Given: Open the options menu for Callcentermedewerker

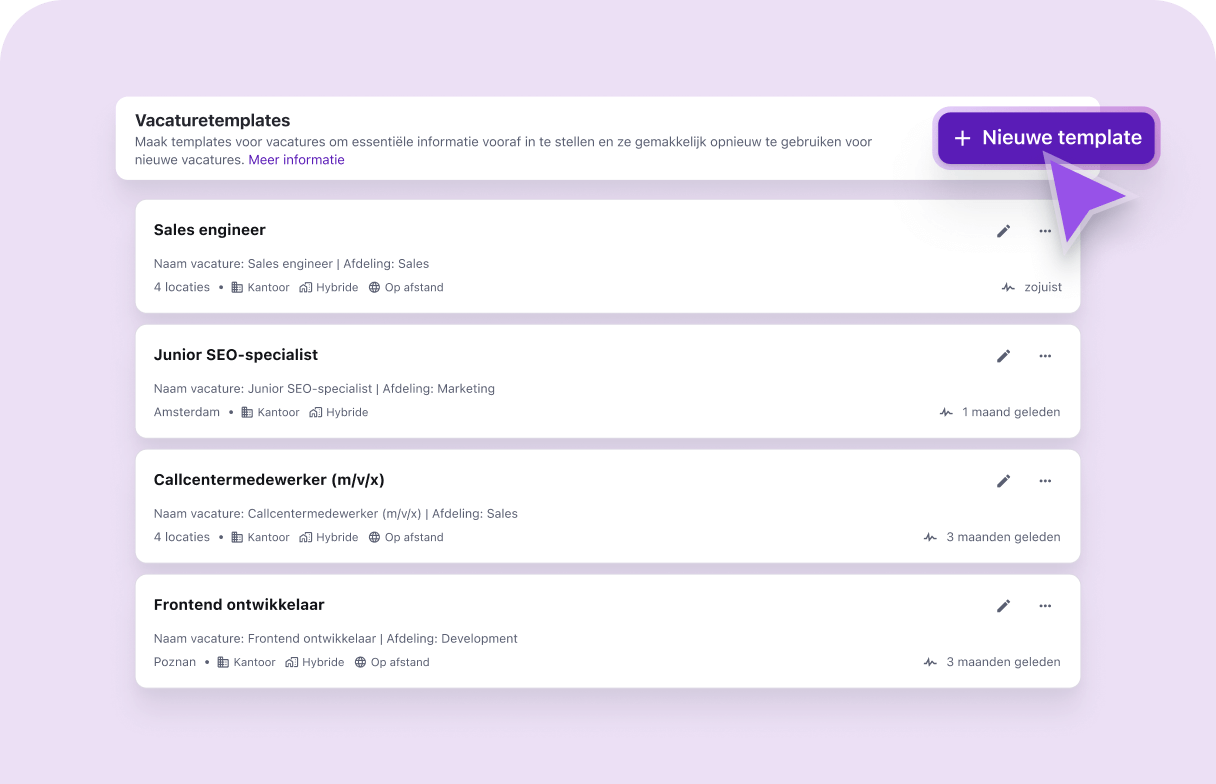Looking at the screenshot, I should click(x=1045, y=481).
